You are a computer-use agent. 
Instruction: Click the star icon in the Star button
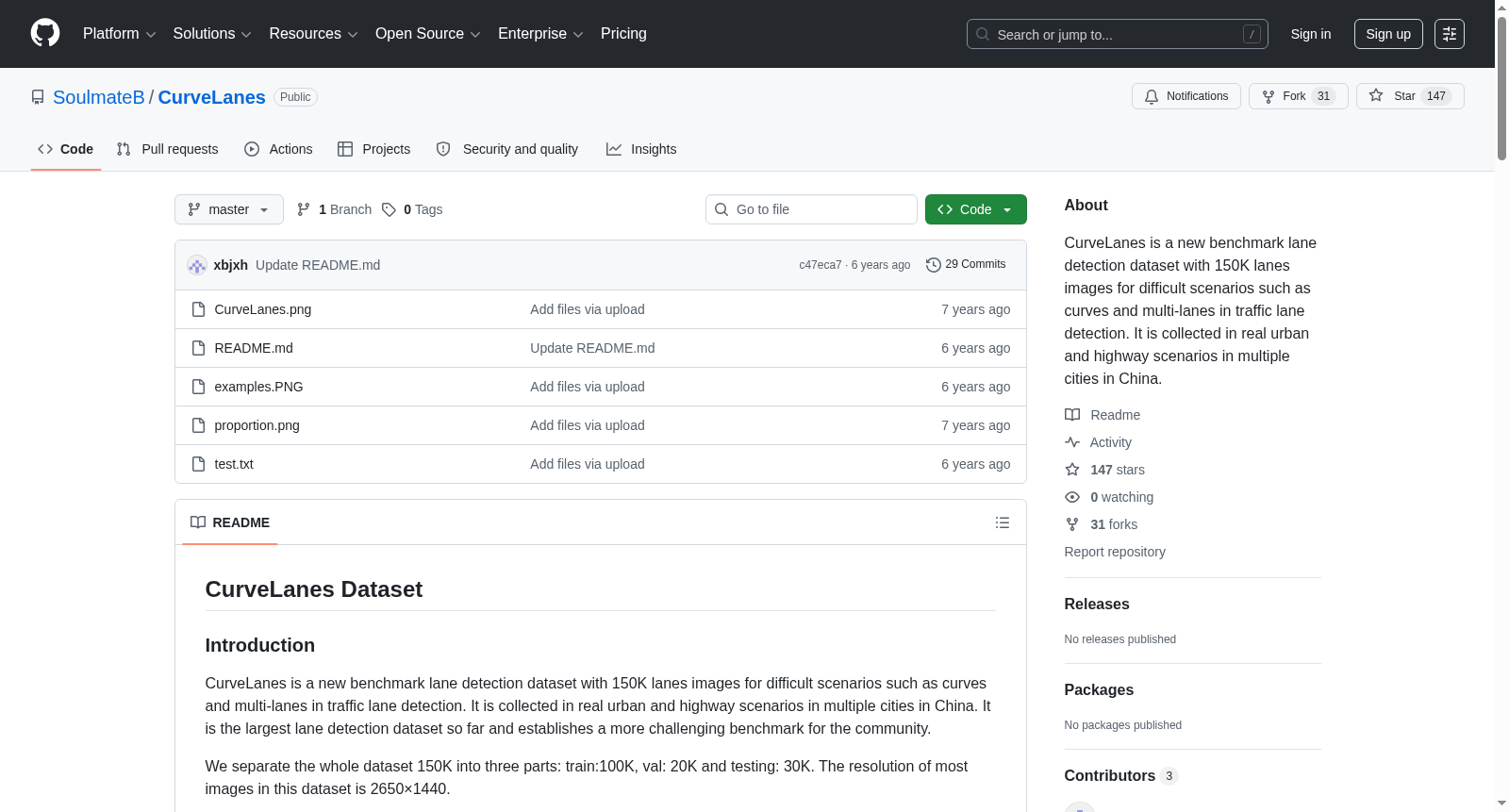click(1376, 96)
